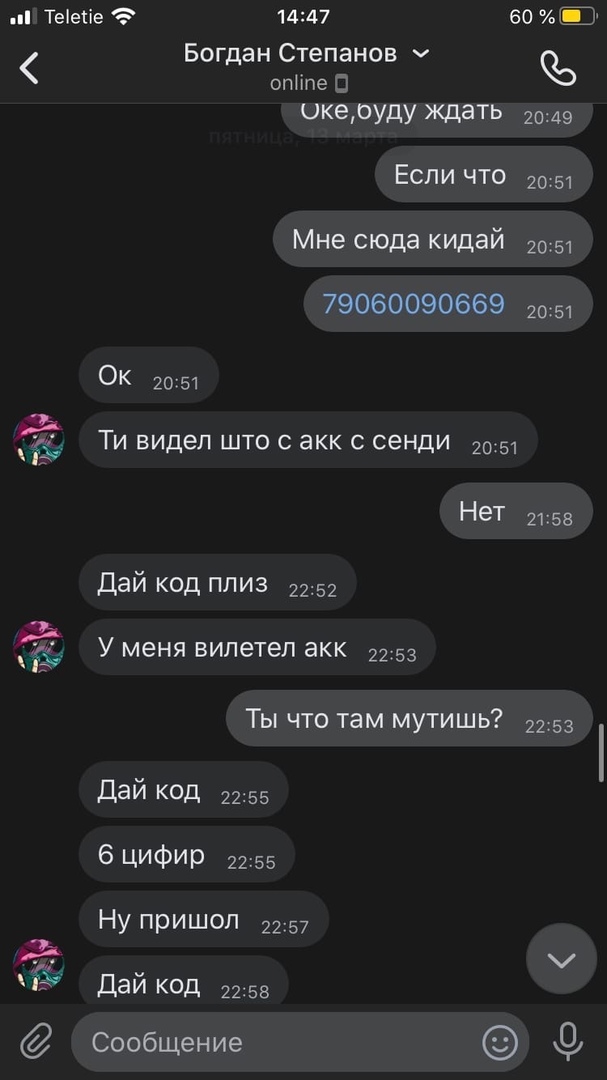Image resolution: width=607 pixels, height=1080 pixels.
Task: Tap the avatar beside 'У меня вилетел акк'
Action: pyautogui.click(x=39, y=647)
